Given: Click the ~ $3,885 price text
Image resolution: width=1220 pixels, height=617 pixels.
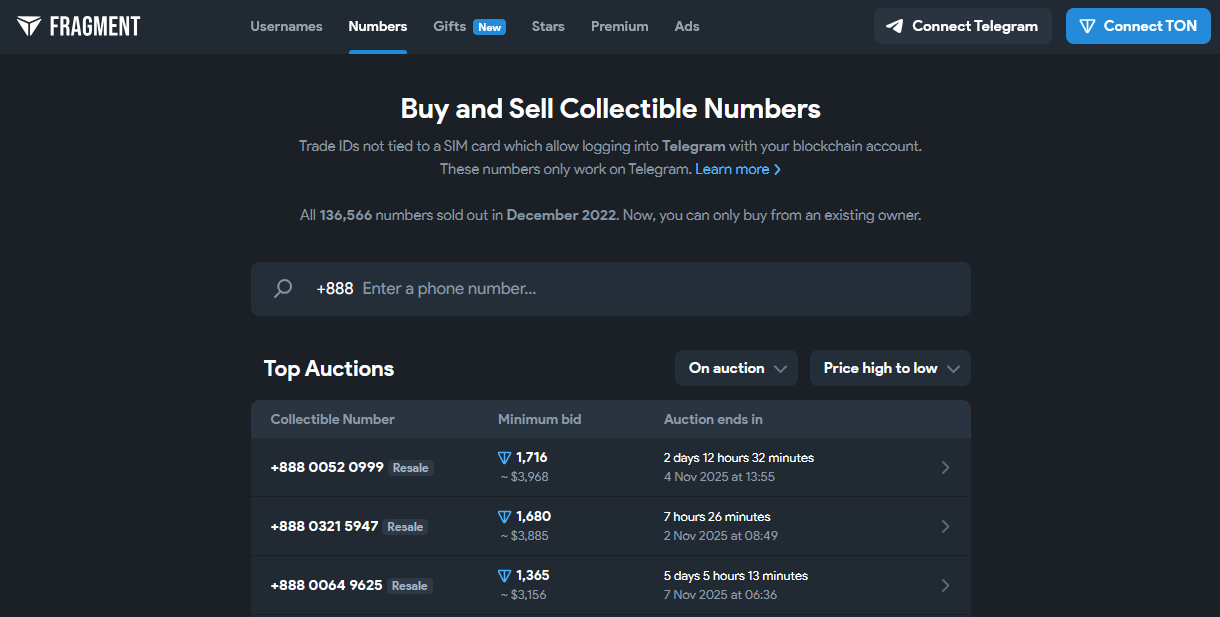Looking at the screenshot, I should pos(524,536).
